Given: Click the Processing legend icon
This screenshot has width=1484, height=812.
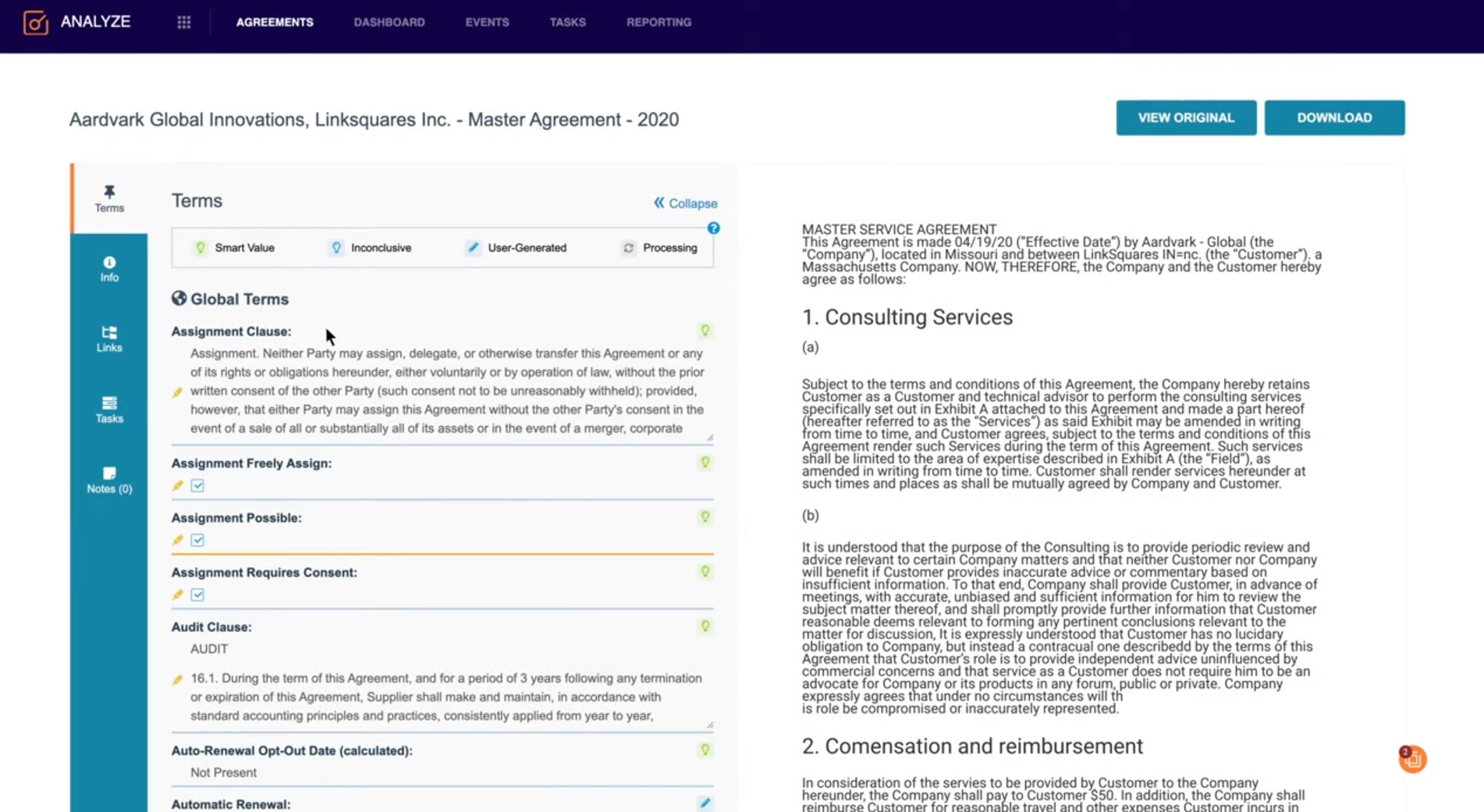Looking at the screenshot, I should tap(628, 248).
